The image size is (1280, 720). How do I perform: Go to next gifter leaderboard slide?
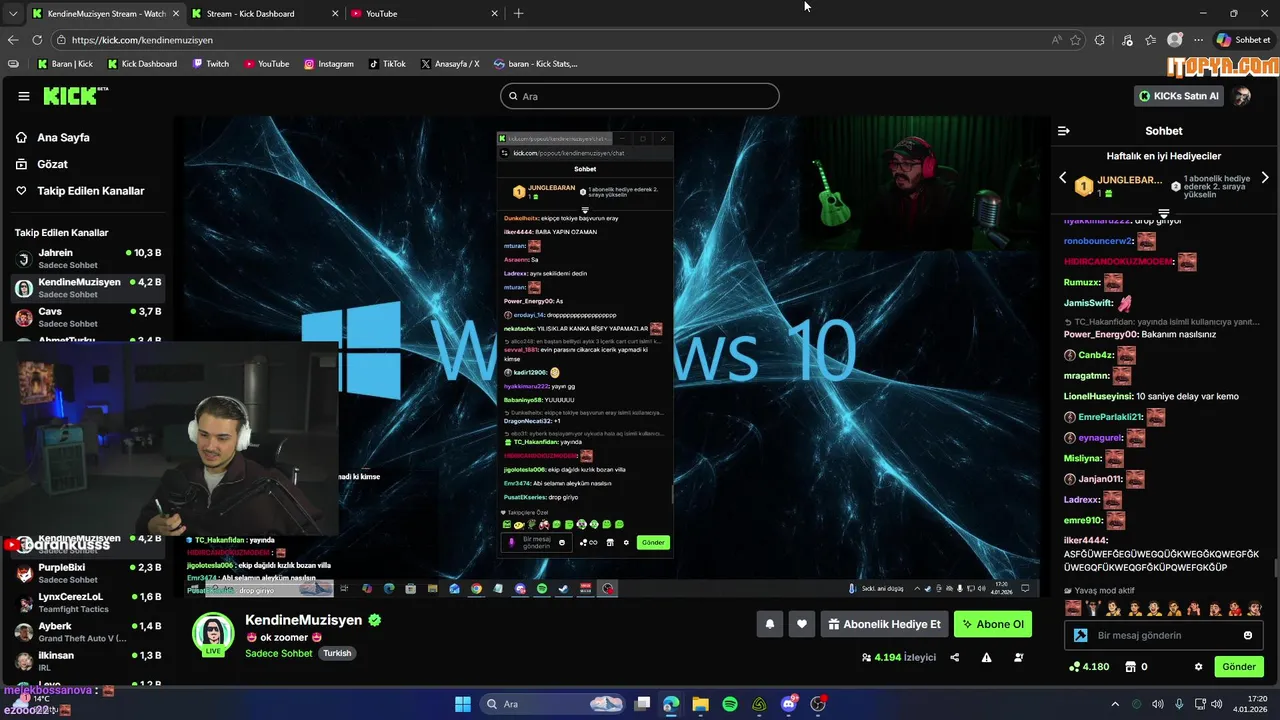[x=1265, y=178]
